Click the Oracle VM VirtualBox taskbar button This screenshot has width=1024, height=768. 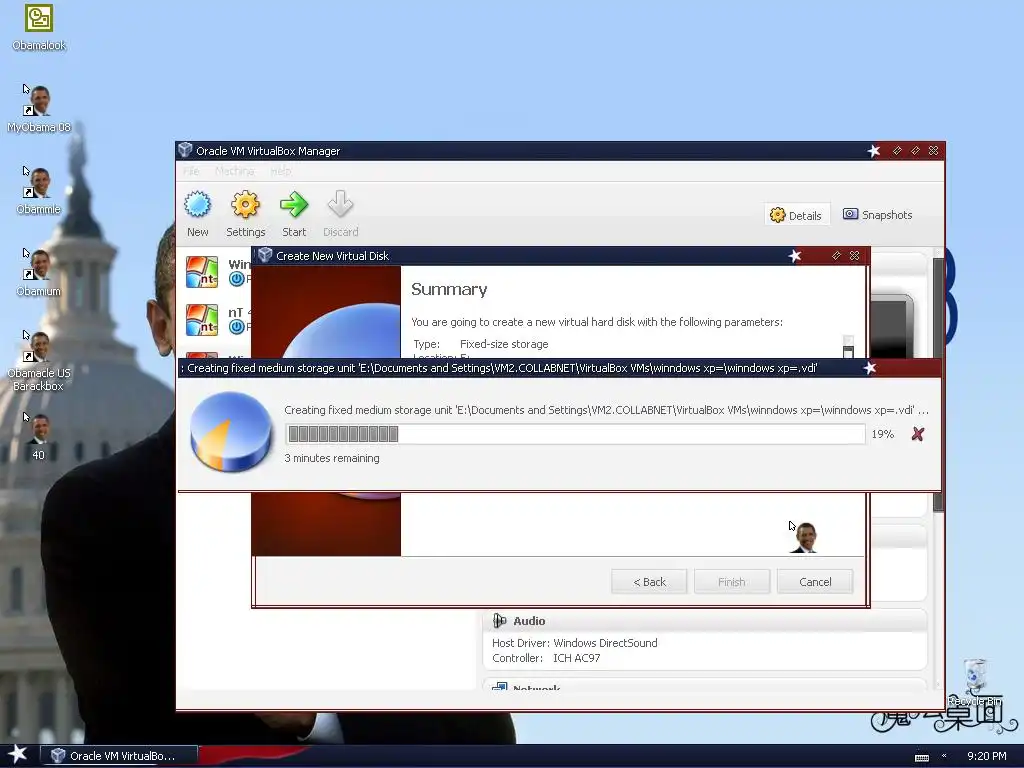(119, 756)
